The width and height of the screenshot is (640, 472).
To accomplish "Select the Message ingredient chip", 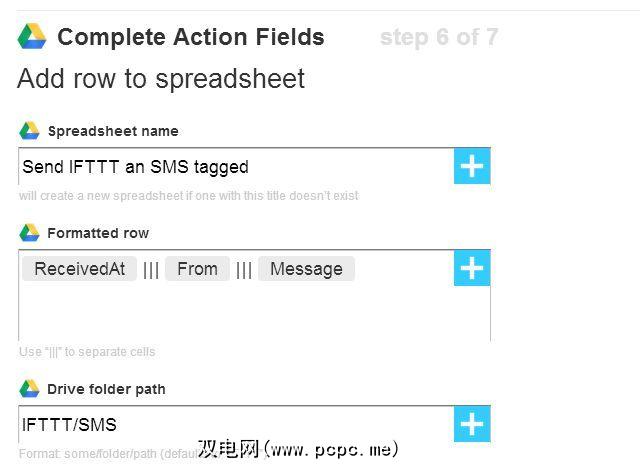I will (306, 269).
